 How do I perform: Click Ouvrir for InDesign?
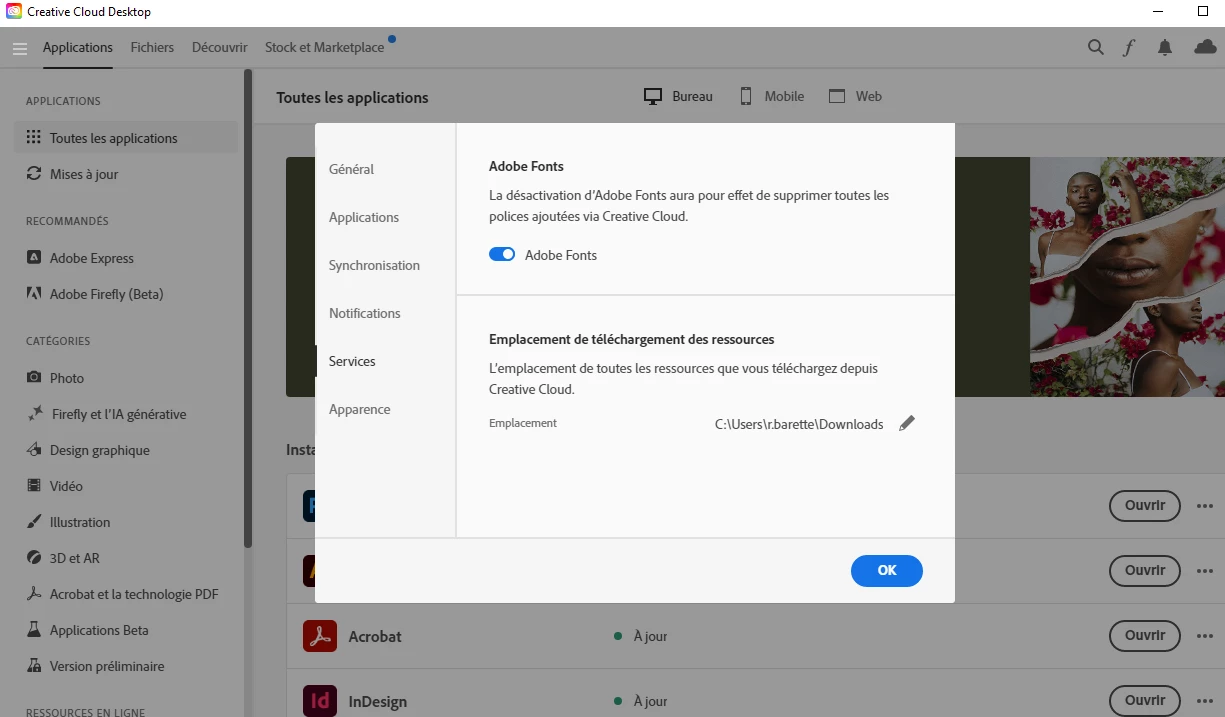point(1145,700)
